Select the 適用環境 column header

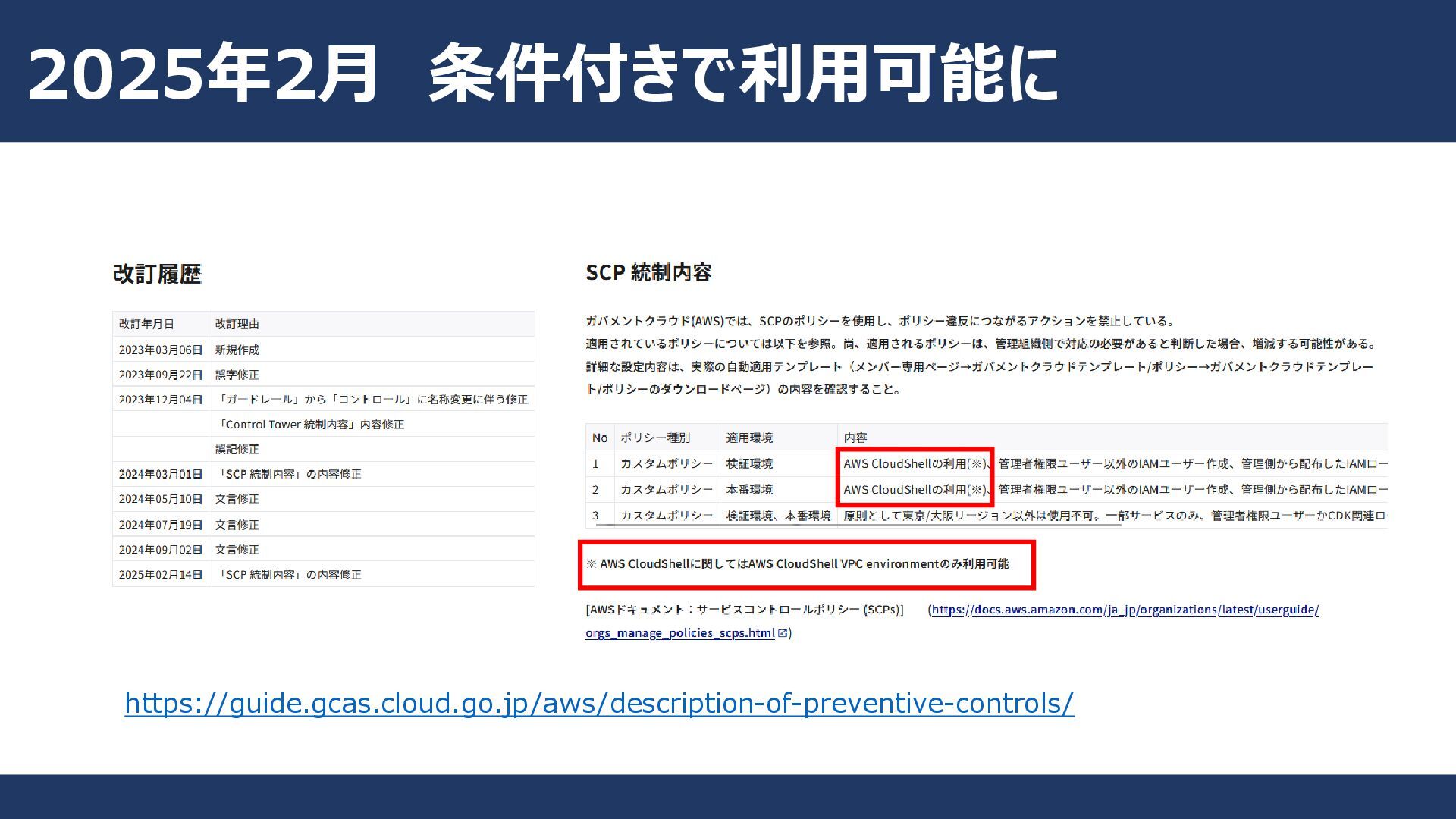click(x=779, y=438)
